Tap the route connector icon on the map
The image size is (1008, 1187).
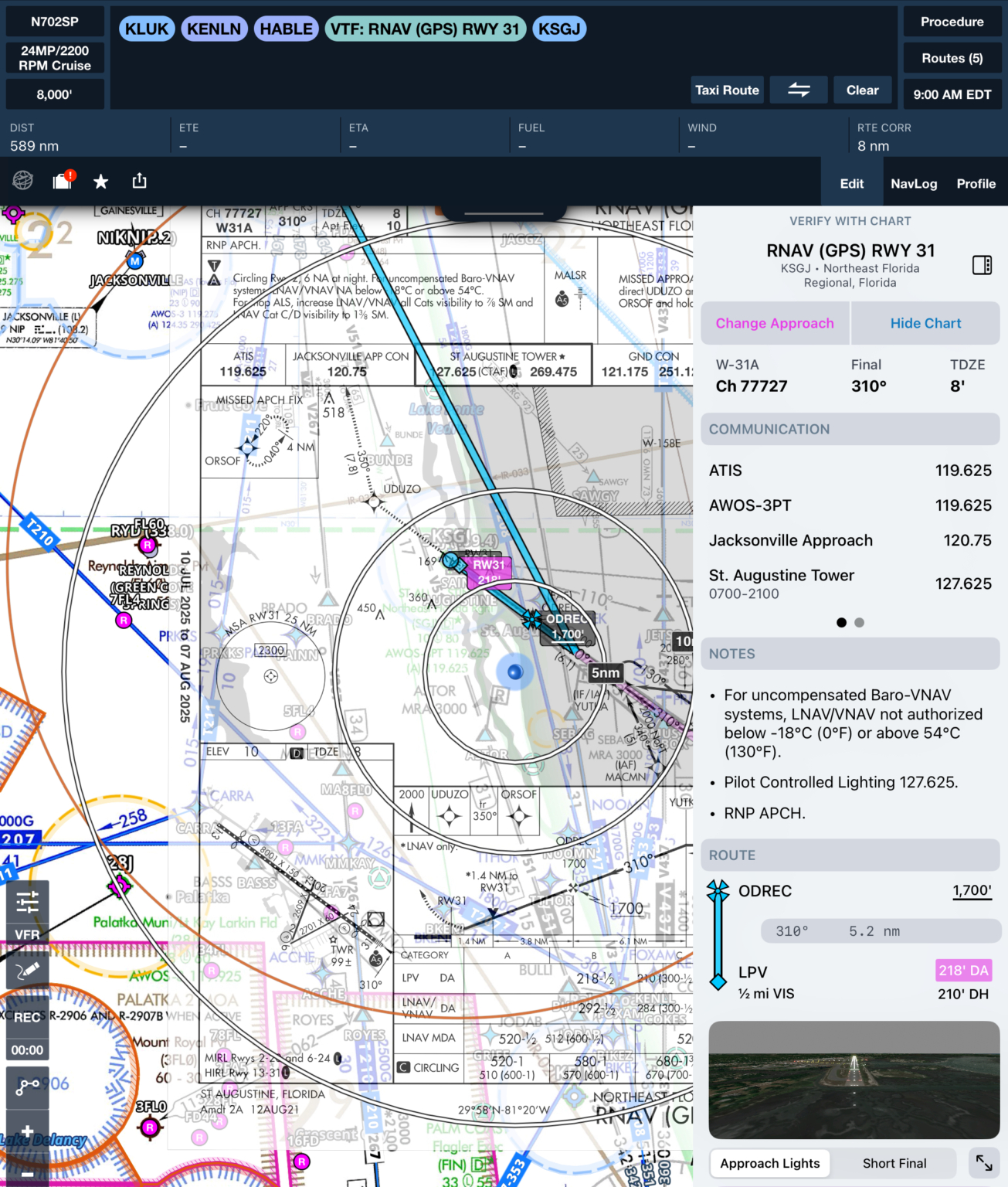pos(27,1088)
